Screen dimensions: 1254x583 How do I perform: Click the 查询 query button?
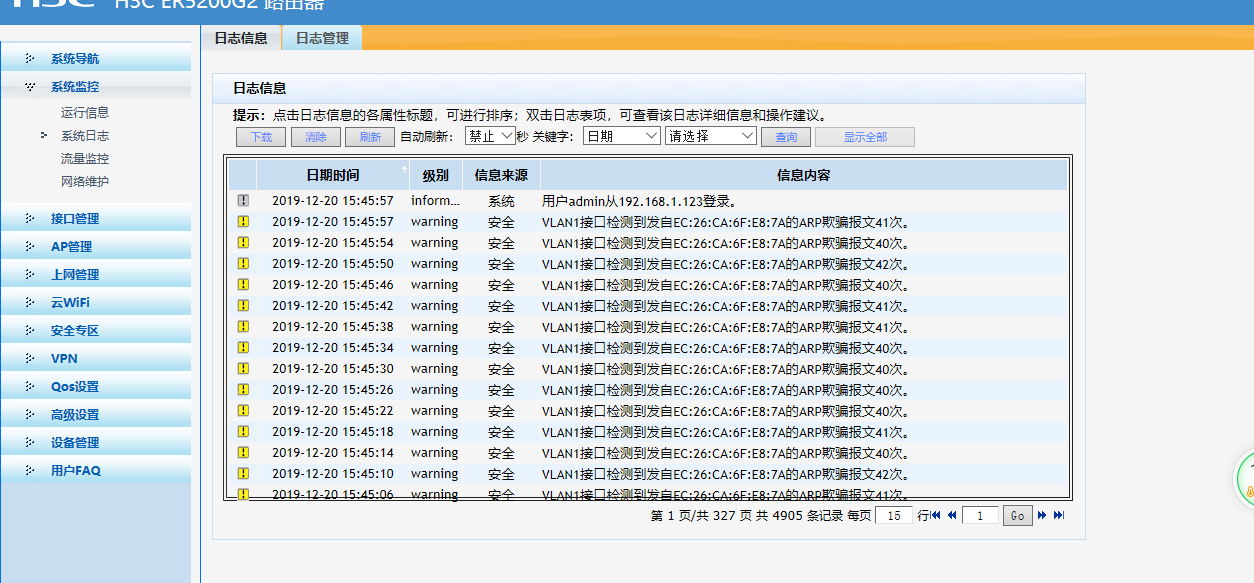point(786,137)
